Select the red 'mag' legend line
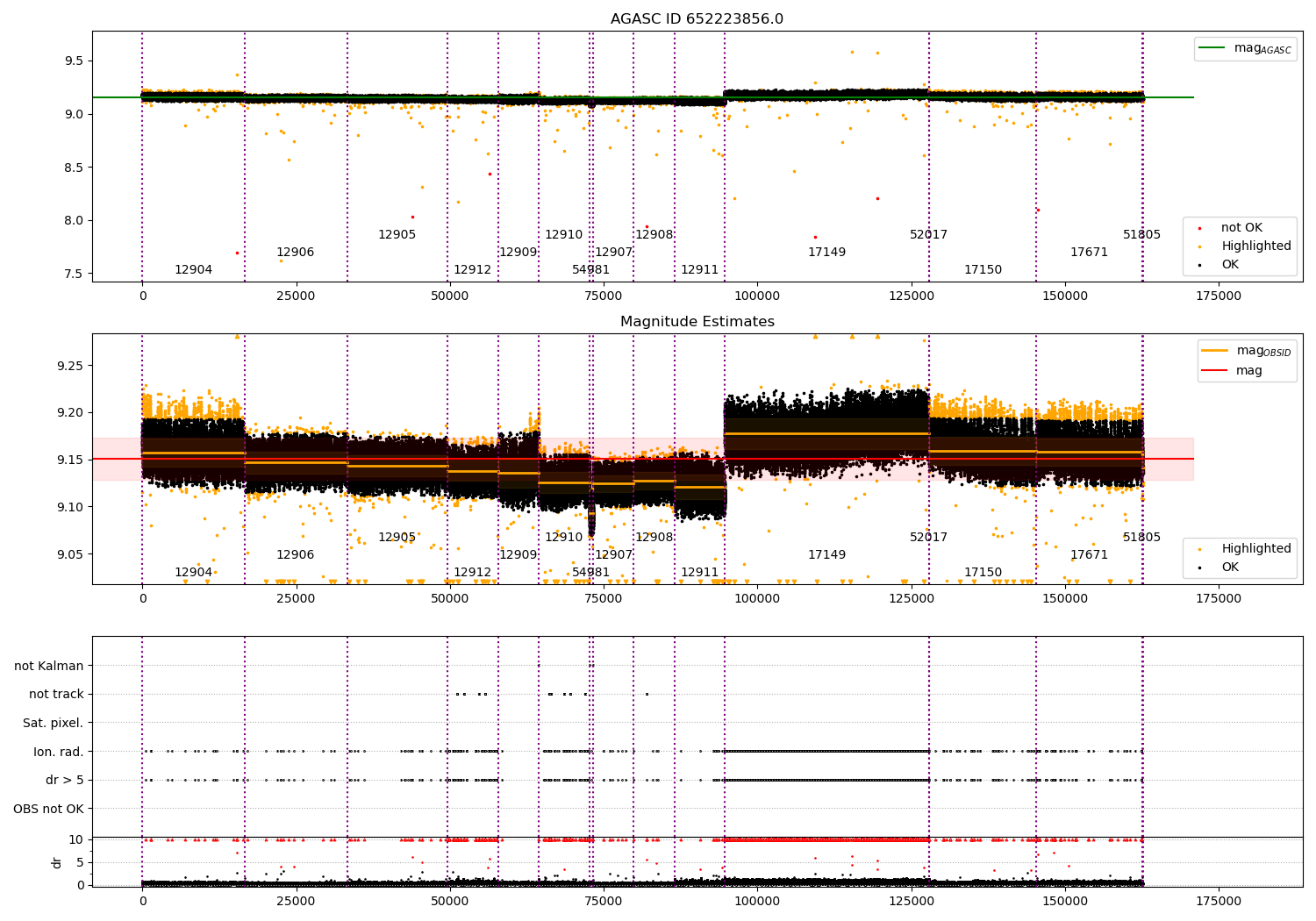The image size is (1316, 921). (1215, 370)
